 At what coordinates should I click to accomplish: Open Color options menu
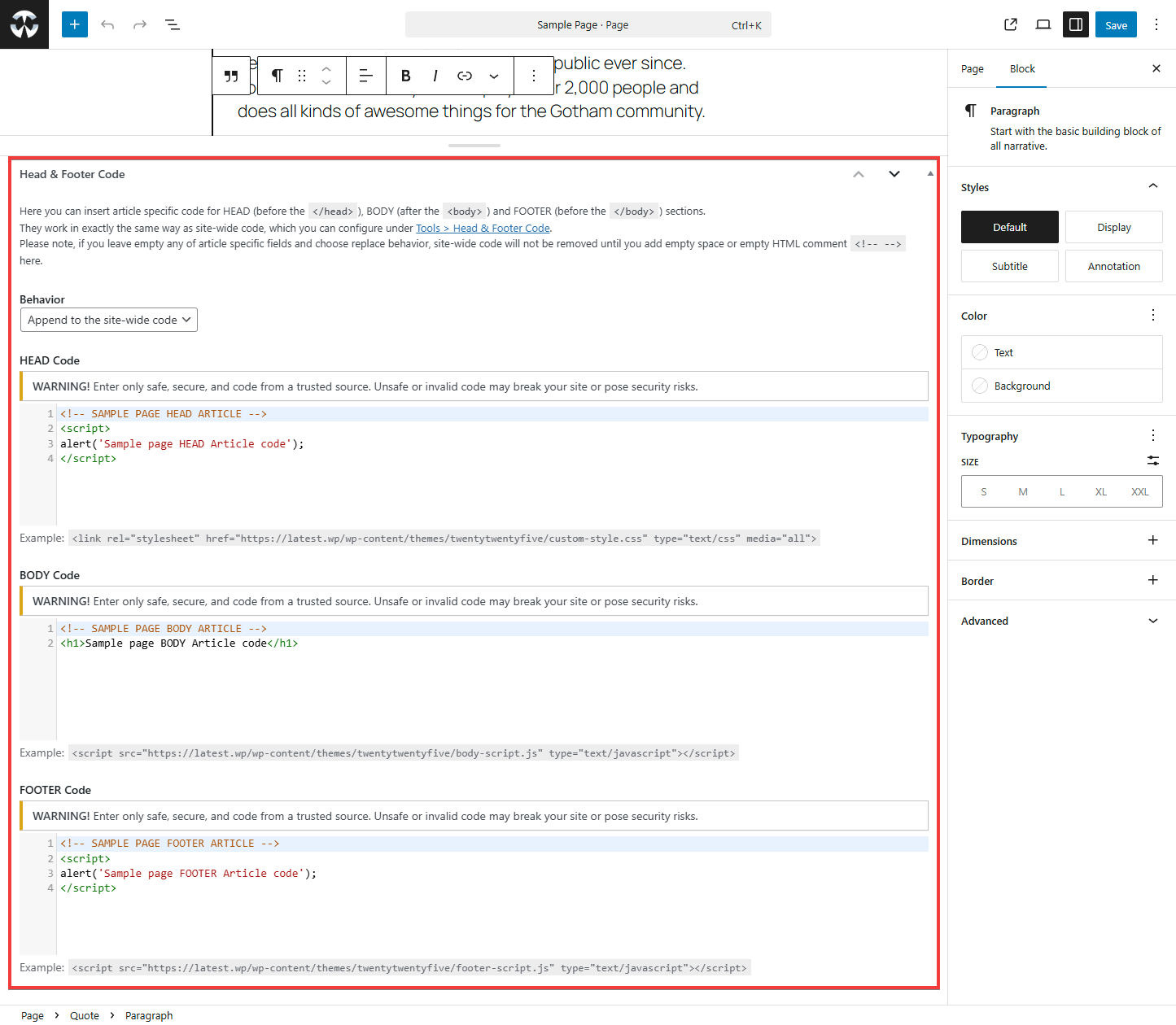coord(1153,315)
